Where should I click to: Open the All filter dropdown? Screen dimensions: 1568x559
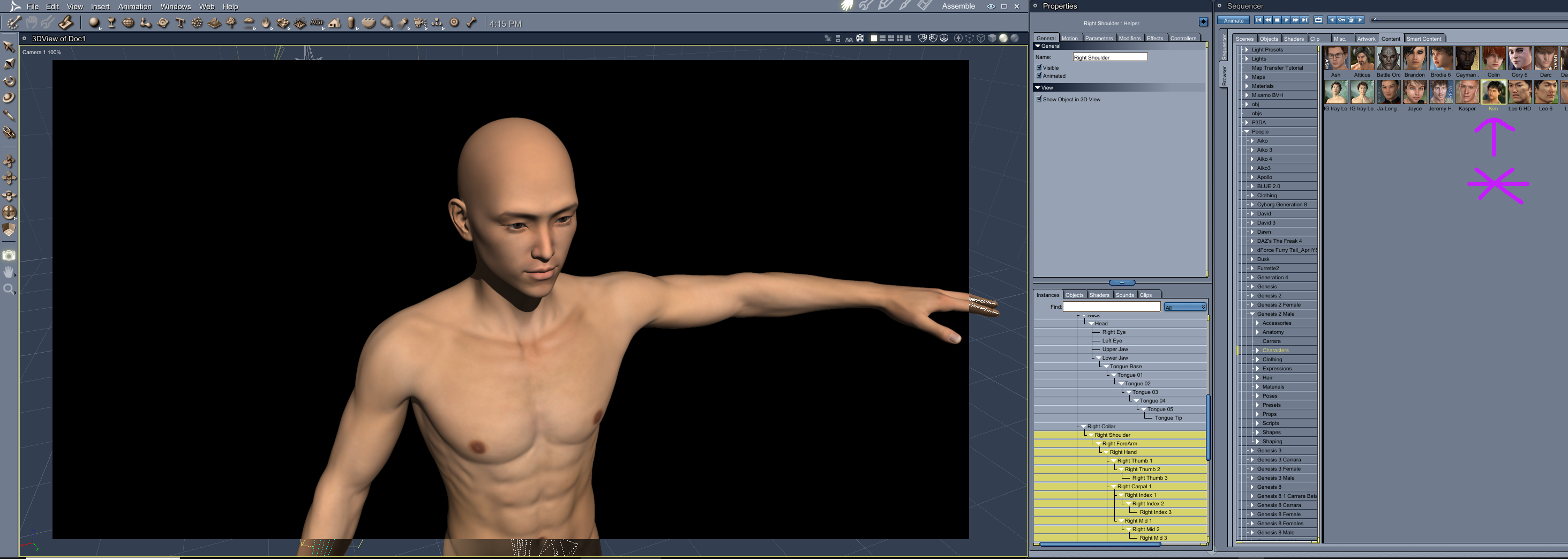[x=1184, y=308]
